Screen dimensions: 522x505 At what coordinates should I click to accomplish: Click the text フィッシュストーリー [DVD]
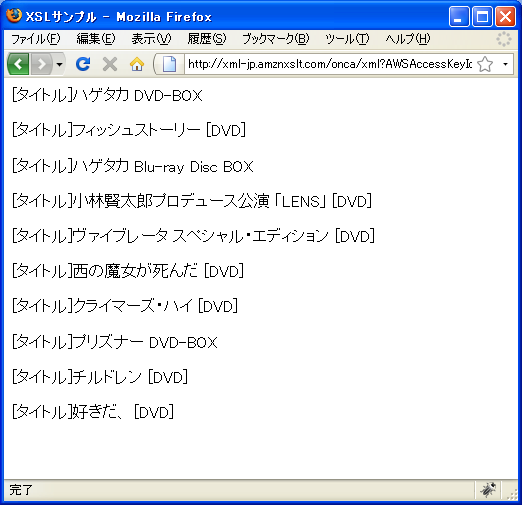pos(159,130)
